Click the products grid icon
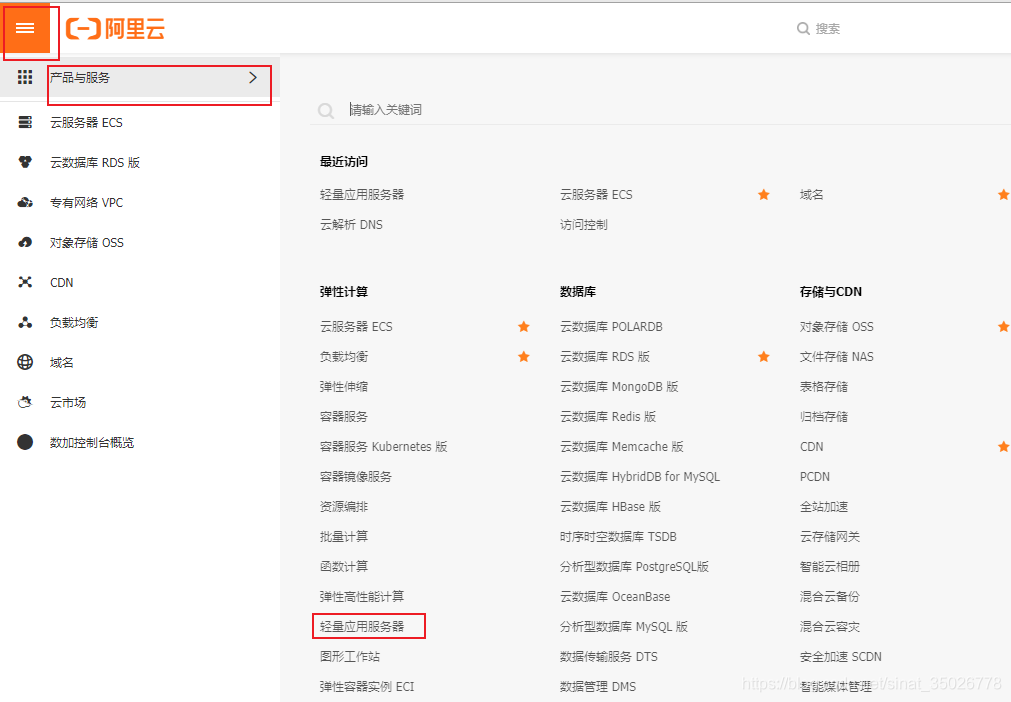 pyautogui.click(x=25, y=77)
